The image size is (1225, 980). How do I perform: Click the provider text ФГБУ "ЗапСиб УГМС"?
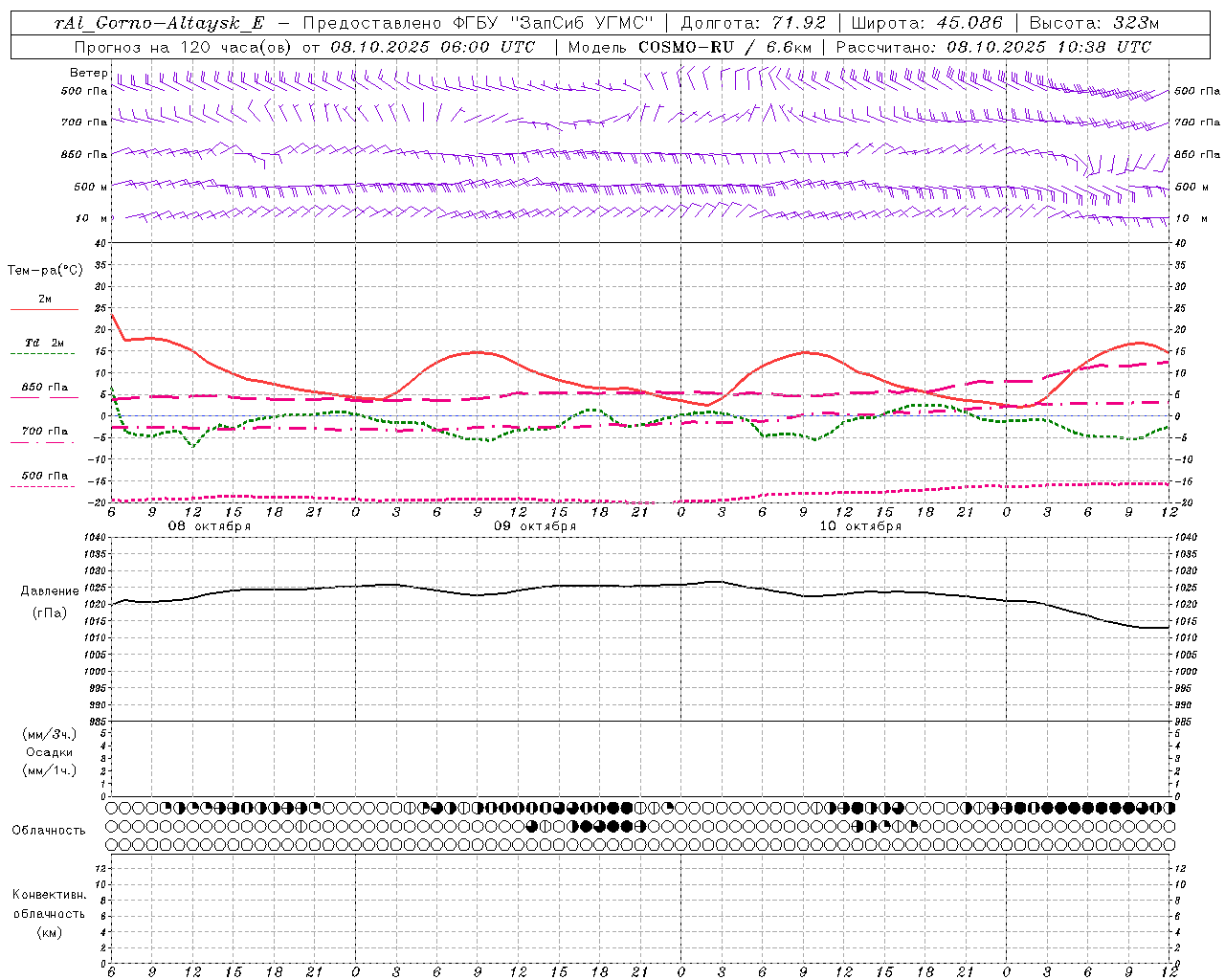553,23
